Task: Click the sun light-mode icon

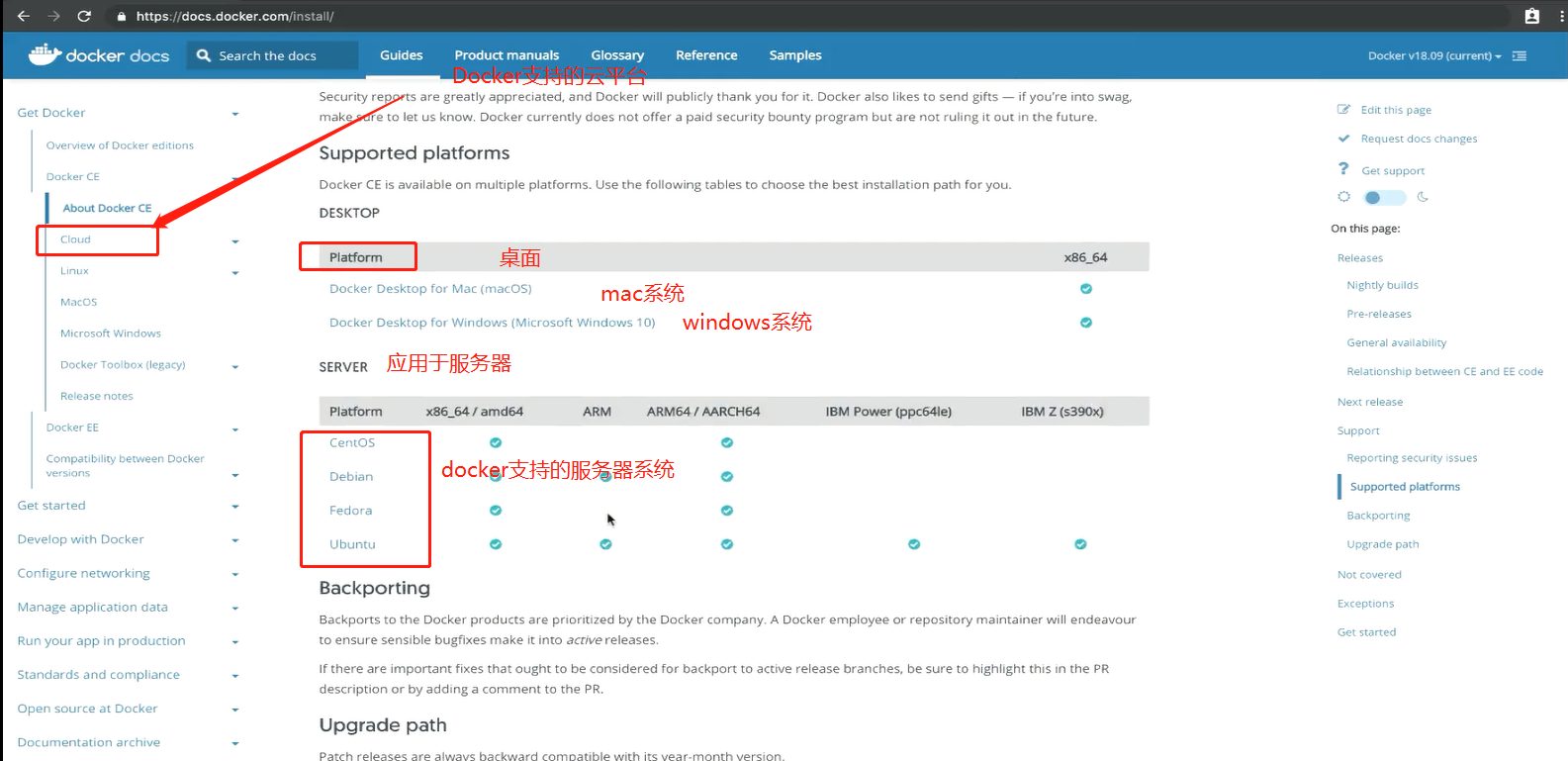Action: [1343, 197]
